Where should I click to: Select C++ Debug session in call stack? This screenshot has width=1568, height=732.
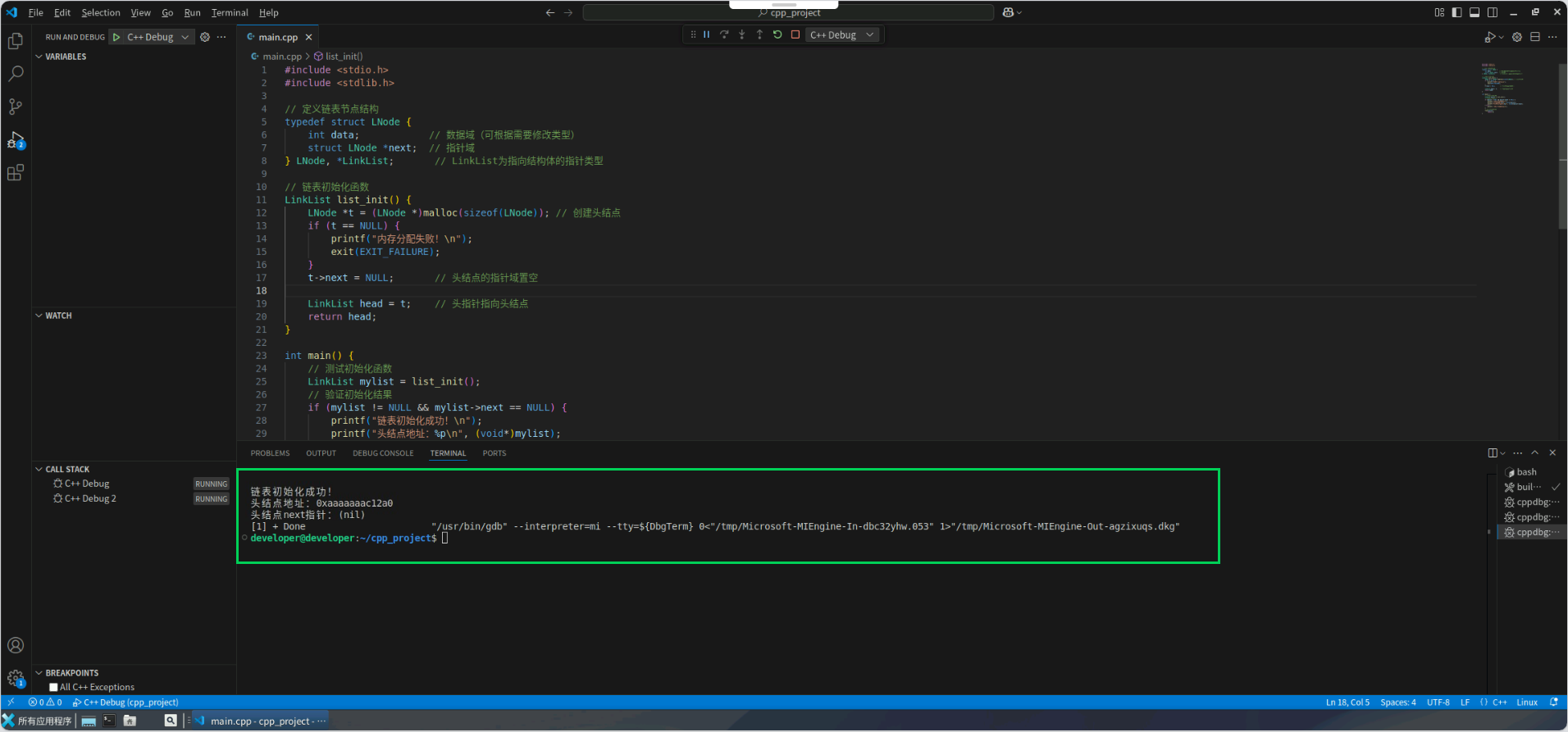coord(87,484)
